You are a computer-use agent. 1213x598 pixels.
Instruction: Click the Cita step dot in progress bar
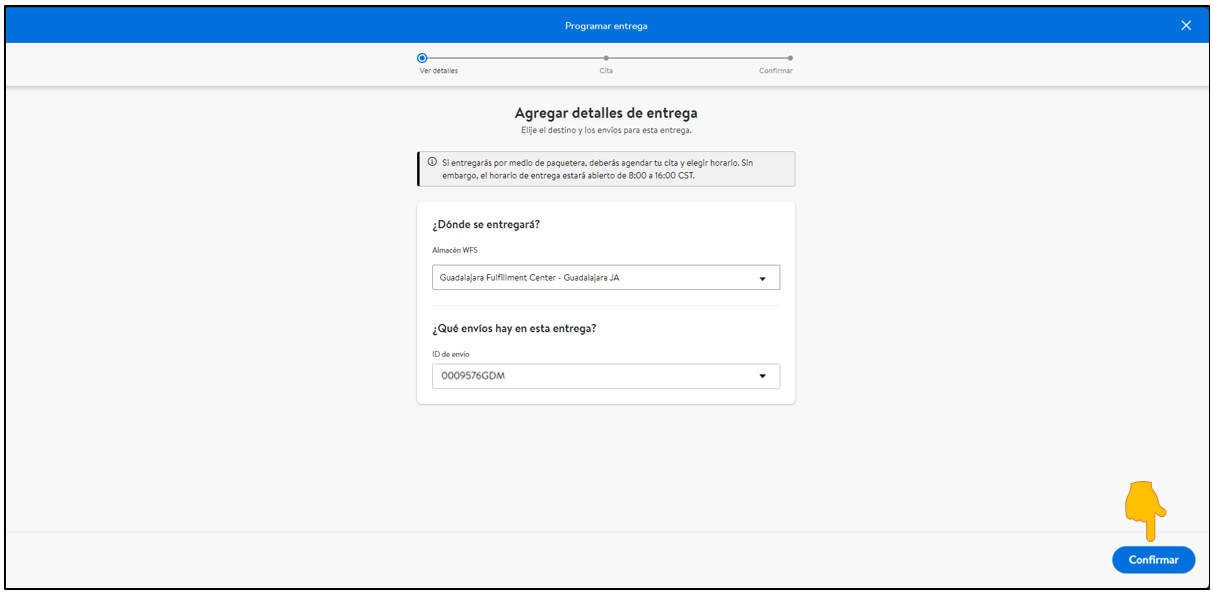click(606, 58)
